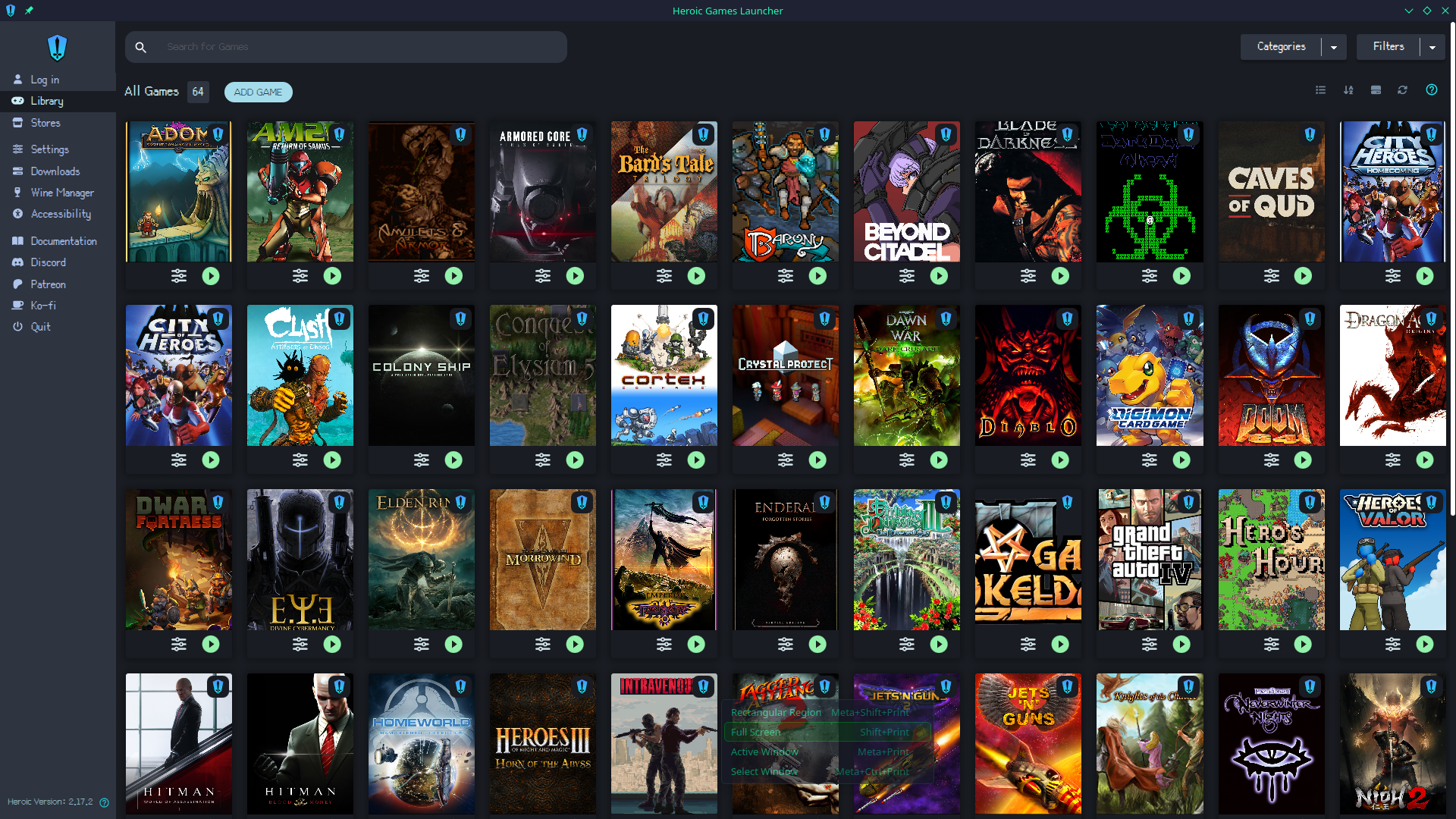Open Wine Manager in sidebar

pos(58,193)
